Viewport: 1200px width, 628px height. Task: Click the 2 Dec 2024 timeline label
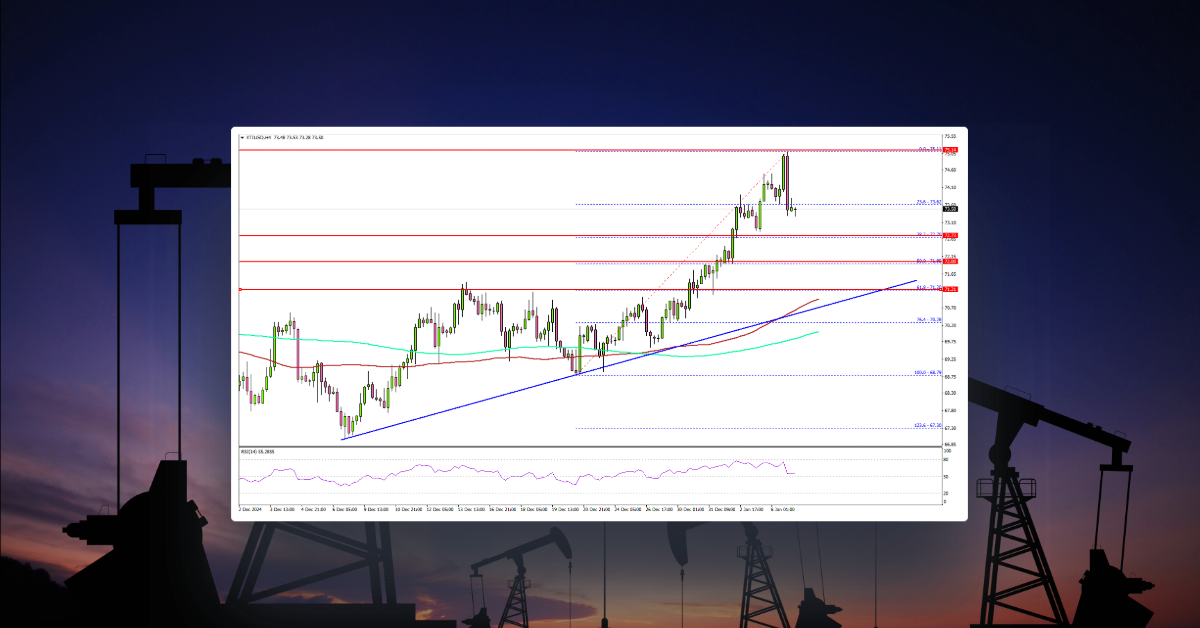tap(249, 509)
